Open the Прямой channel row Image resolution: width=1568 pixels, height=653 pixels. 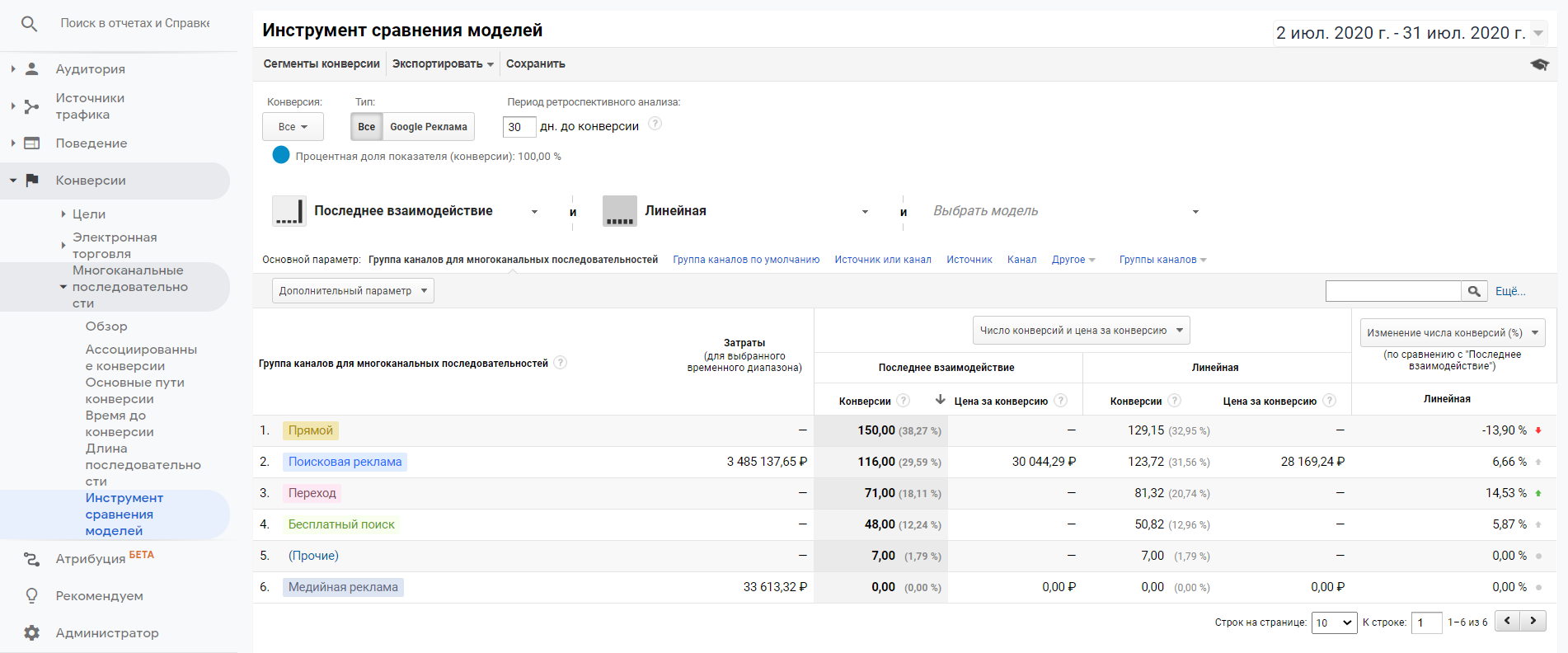click(311, 430)
